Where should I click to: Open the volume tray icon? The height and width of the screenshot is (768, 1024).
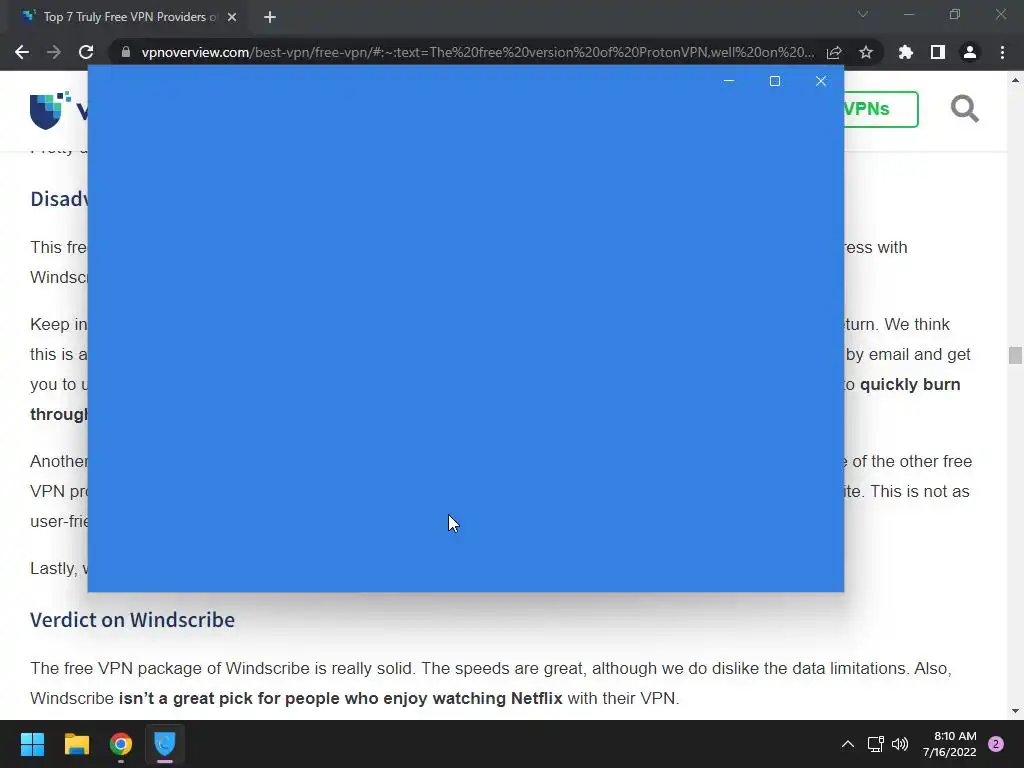[x=900, y=744]
